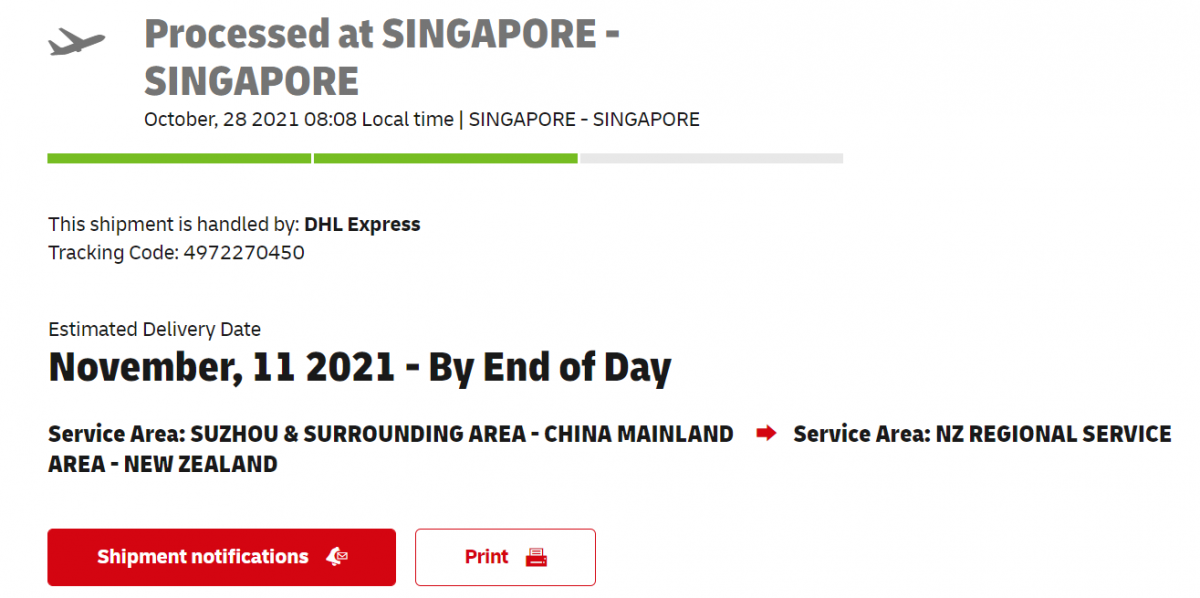This screenshot has height=598, width=1200.
Task: Click the grey unfinished progress segment
Action: click(711, 158)
